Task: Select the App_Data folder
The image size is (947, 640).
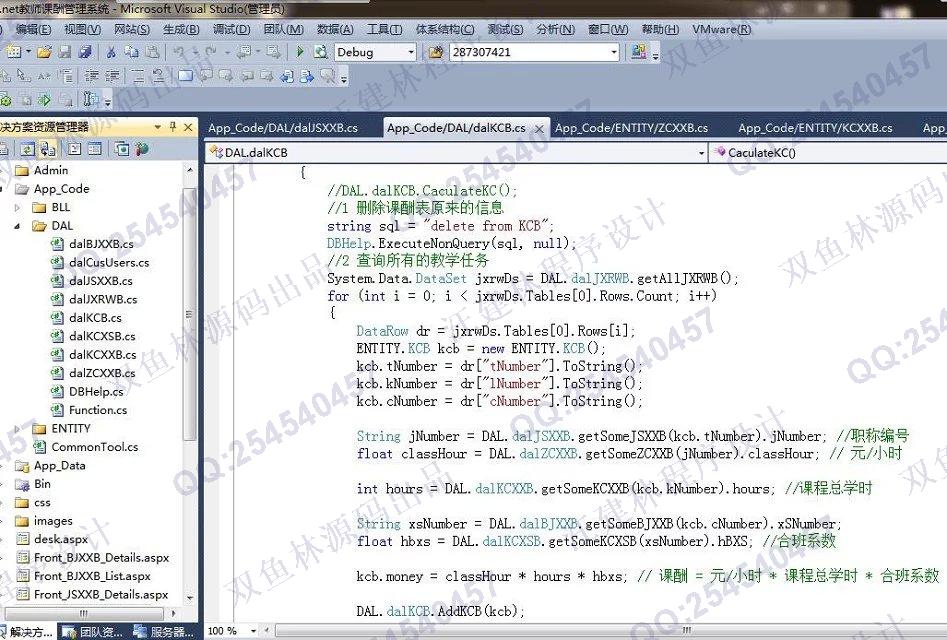Action: coord(59,466)
